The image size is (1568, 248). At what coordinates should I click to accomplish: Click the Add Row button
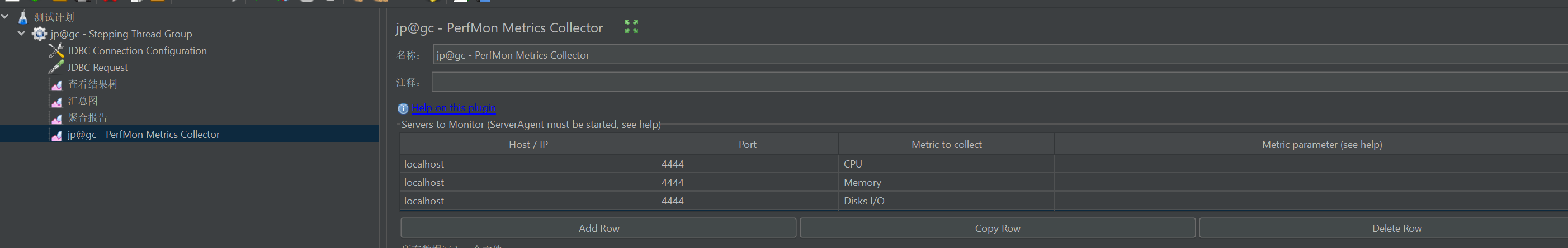pyautogui.click(x=598, y=228)
